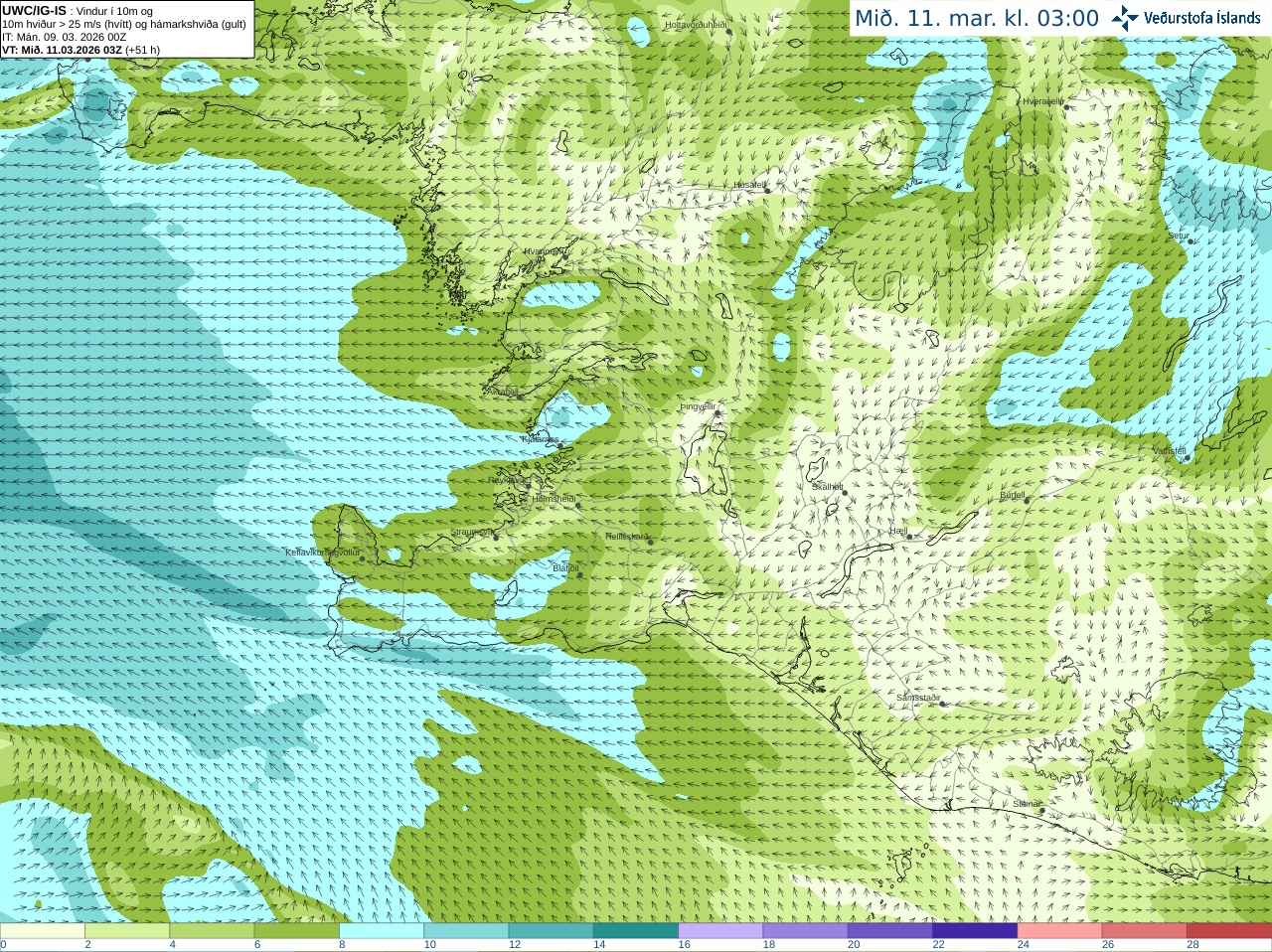
Task: Click the legend value 8
Action: (342, 945)
